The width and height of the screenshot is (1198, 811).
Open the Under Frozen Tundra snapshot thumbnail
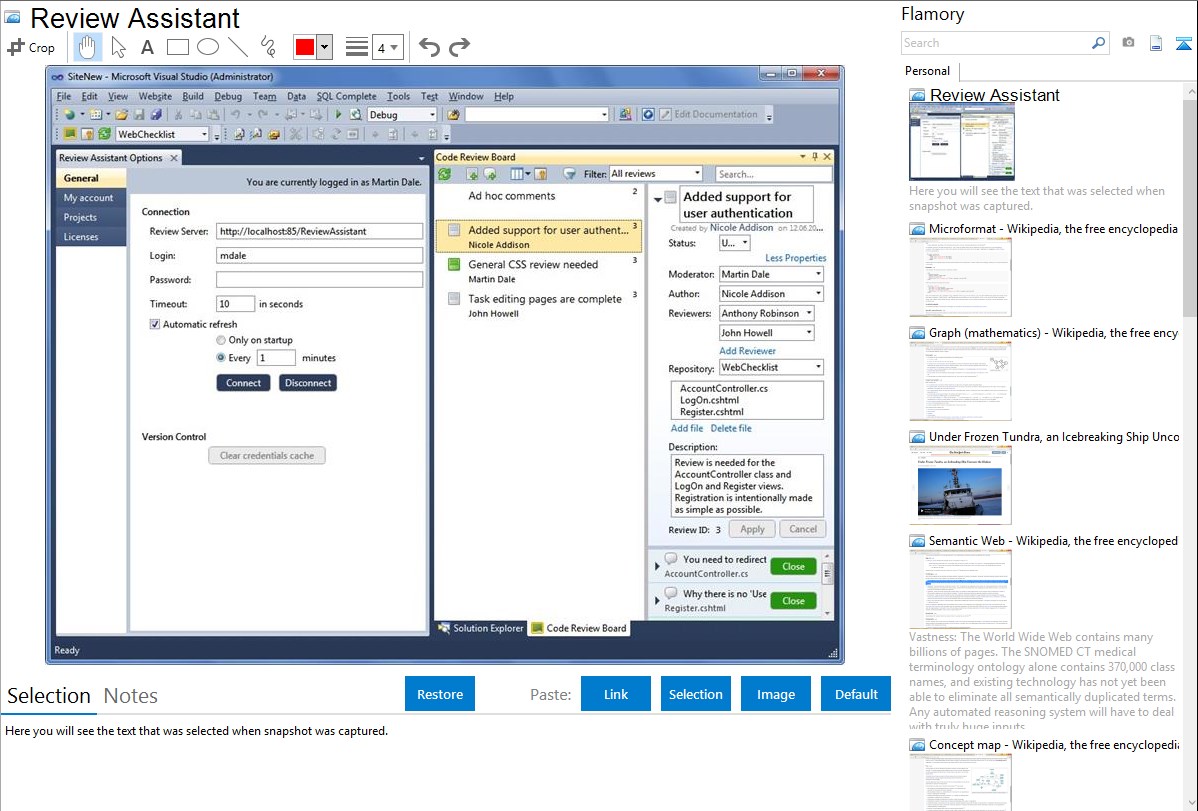coord(960,484)
